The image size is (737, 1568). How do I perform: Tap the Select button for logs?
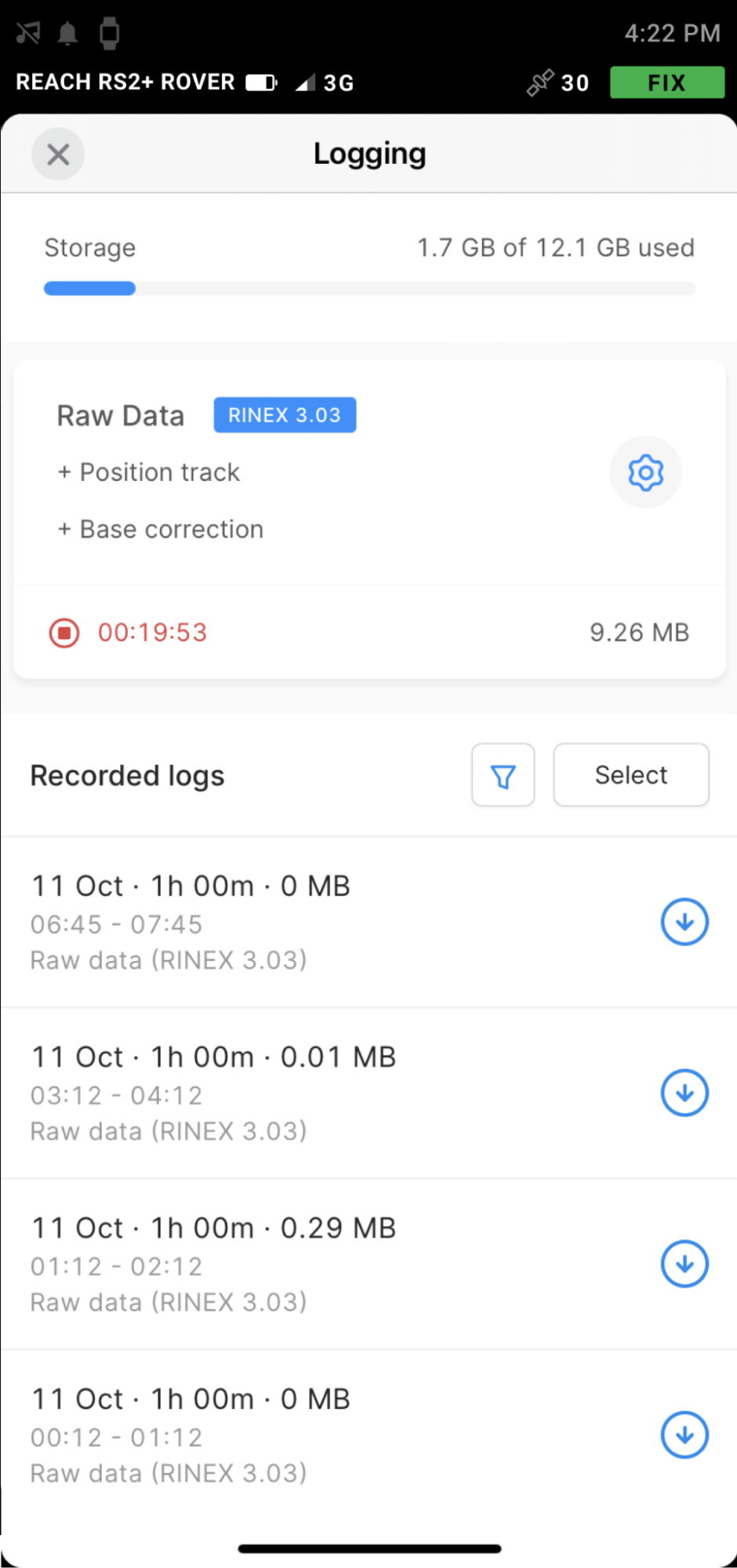631,775
